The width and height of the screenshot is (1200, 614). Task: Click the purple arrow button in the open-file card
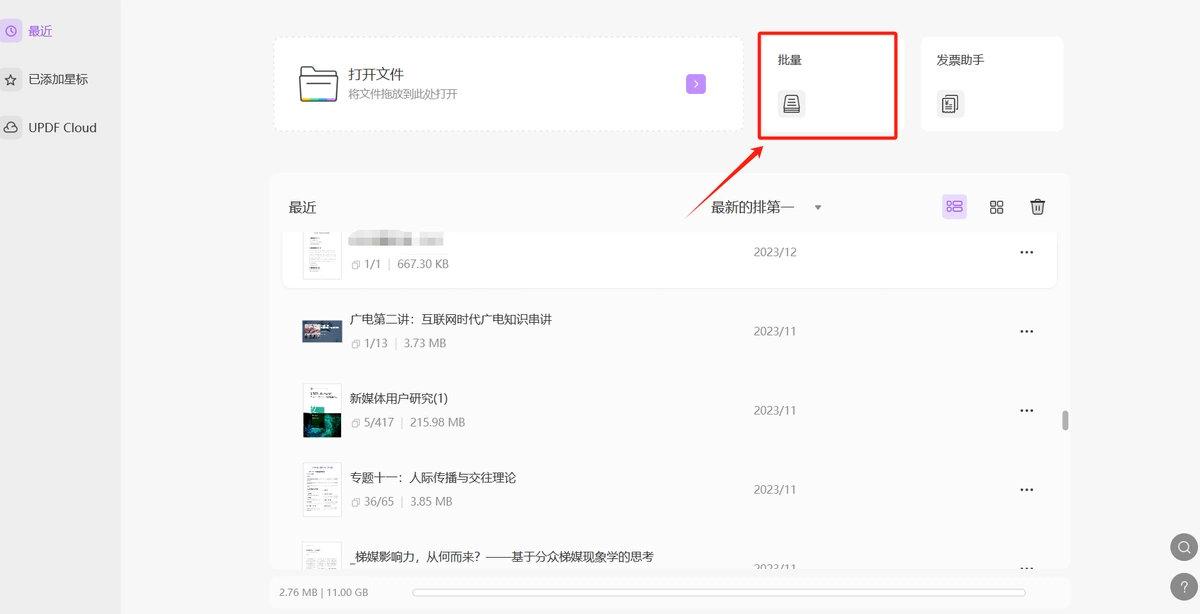(x=696, y=84)
